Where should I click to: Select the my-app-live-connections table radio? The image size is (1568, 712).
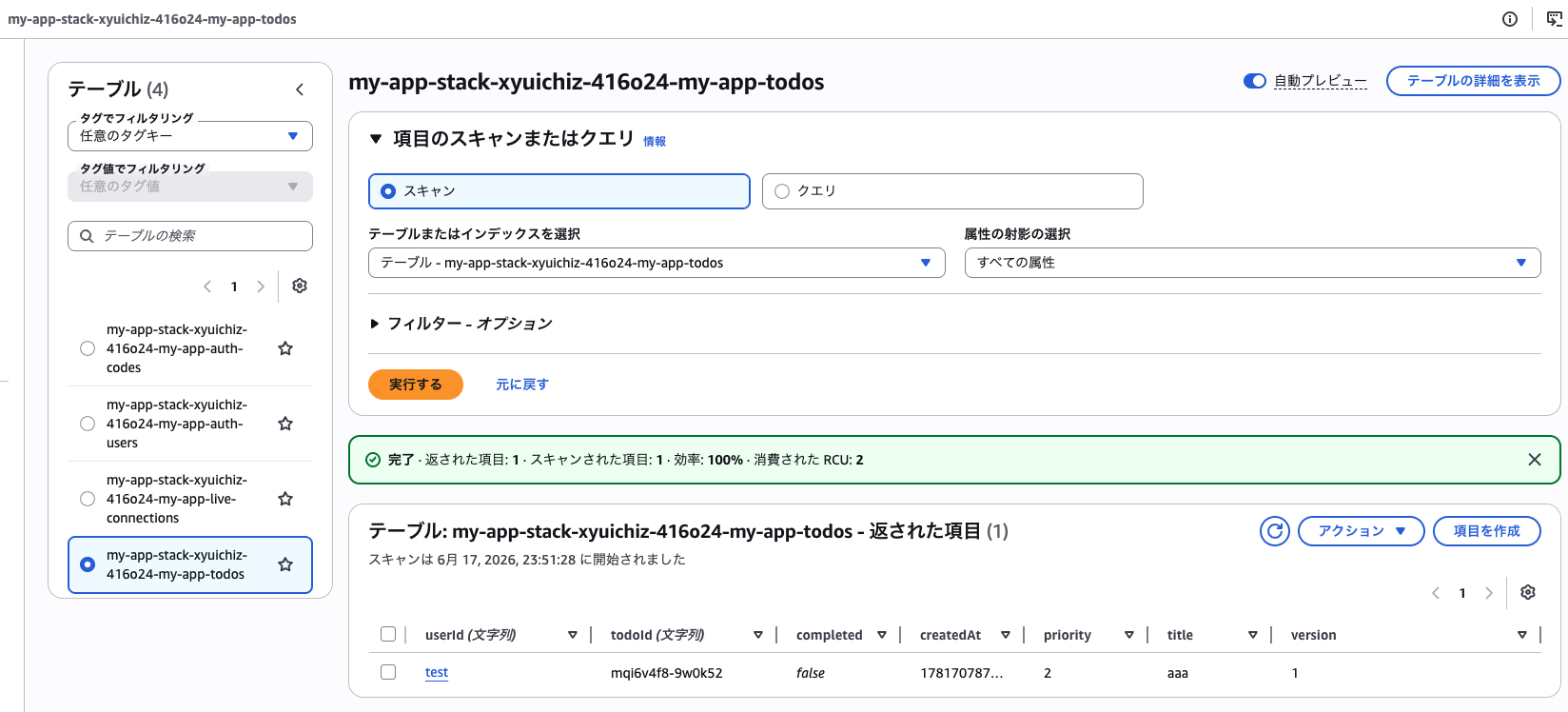point(88,499)
